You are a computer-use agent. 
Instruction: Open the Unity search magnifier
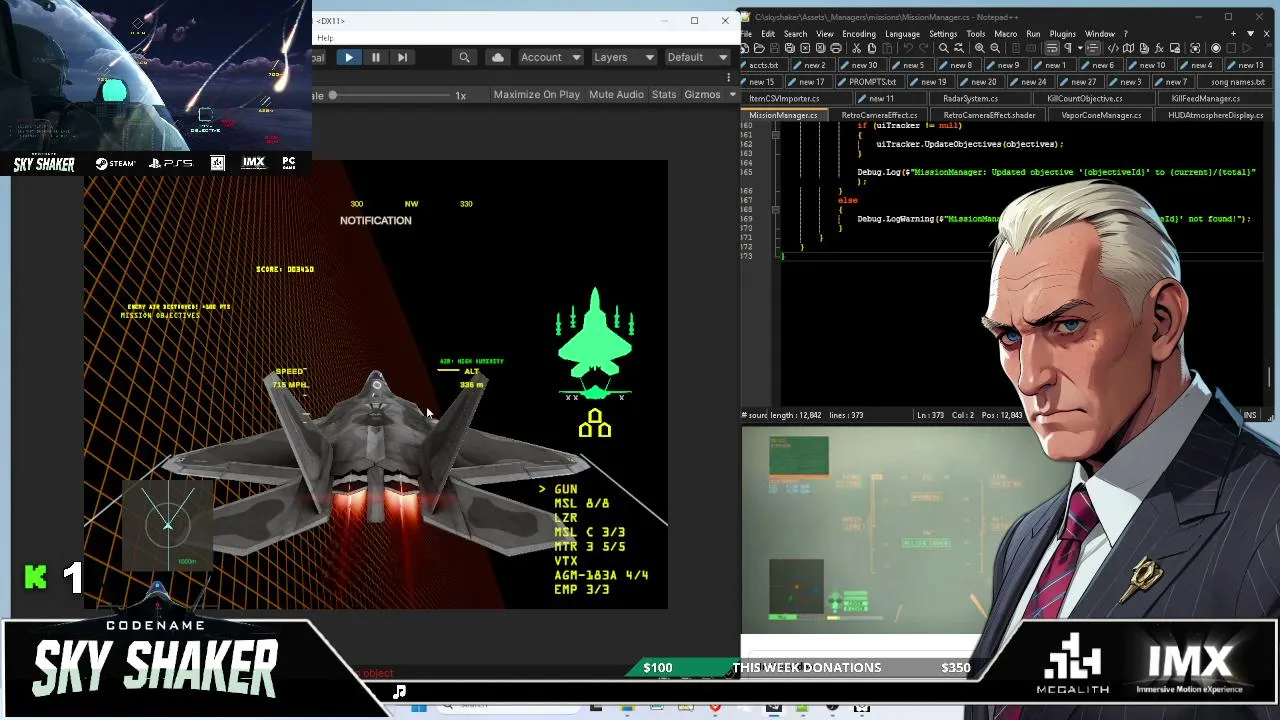464,58
